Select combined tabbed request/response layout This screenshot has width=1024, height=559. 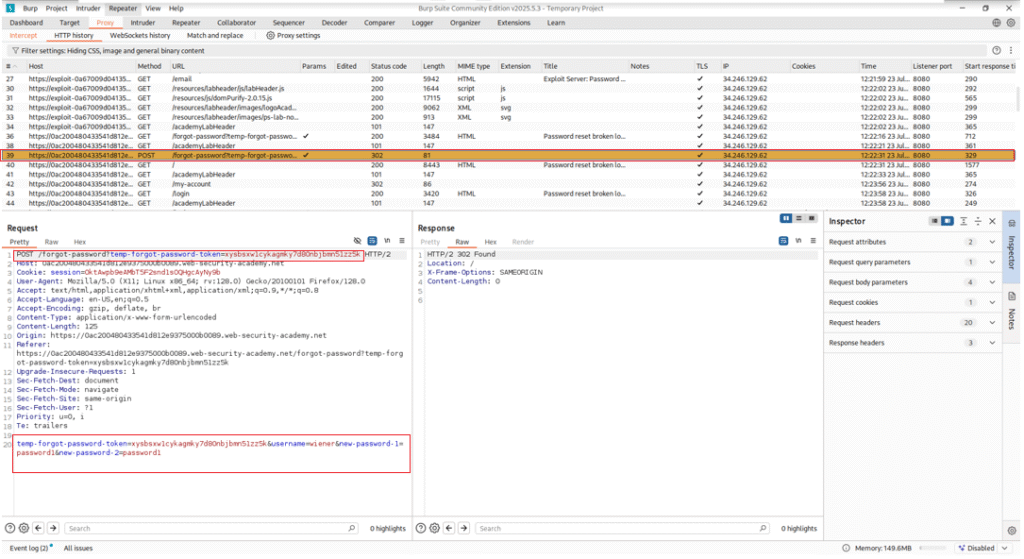[x=812, y=219]
